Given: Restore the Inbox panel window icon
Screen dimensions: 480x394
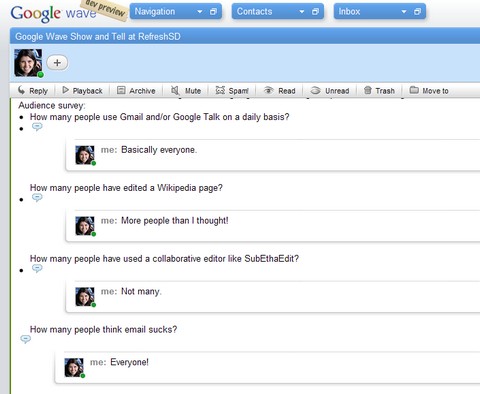Looking at the screenshot, I should coord(417,12).
